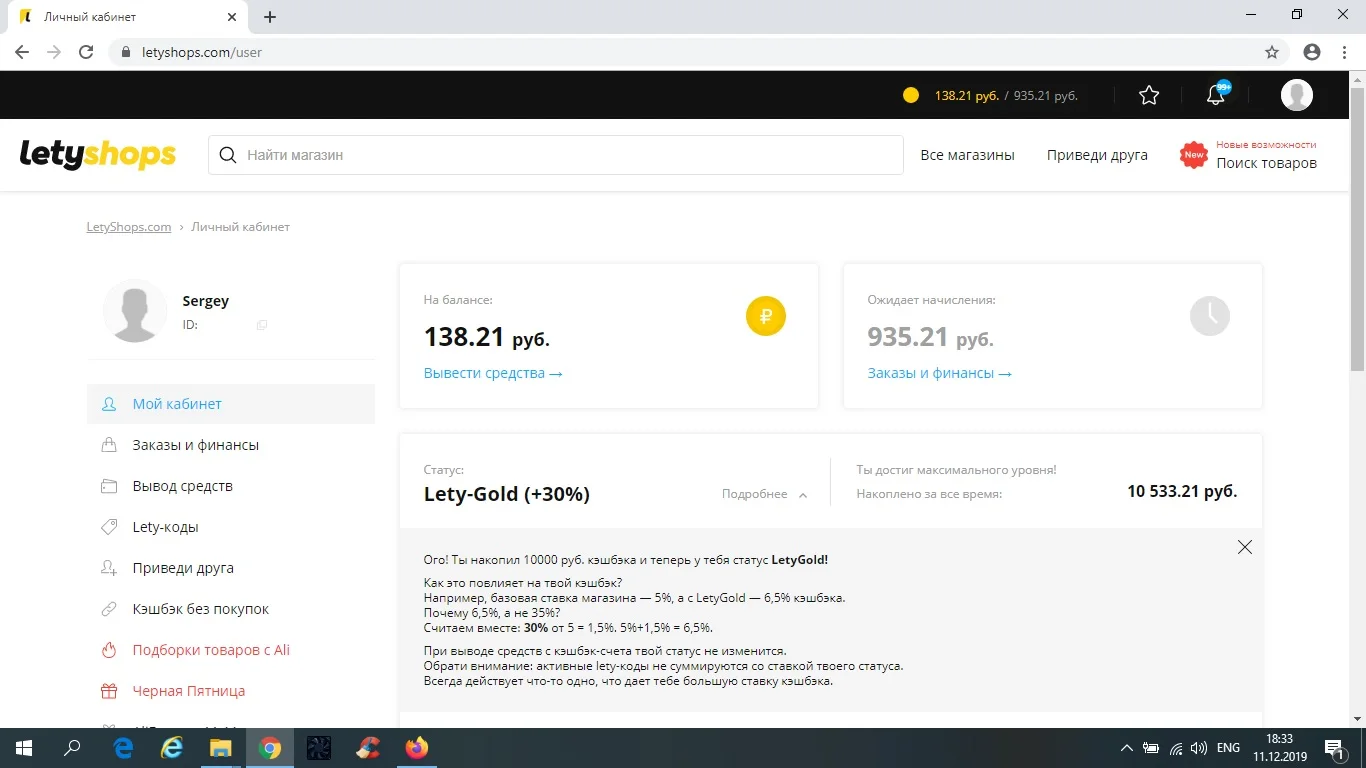Open the ENG language switcher in taskbar
Image resolution: width=1366 pixels, height=768 pixels.
coord(1228,748)
